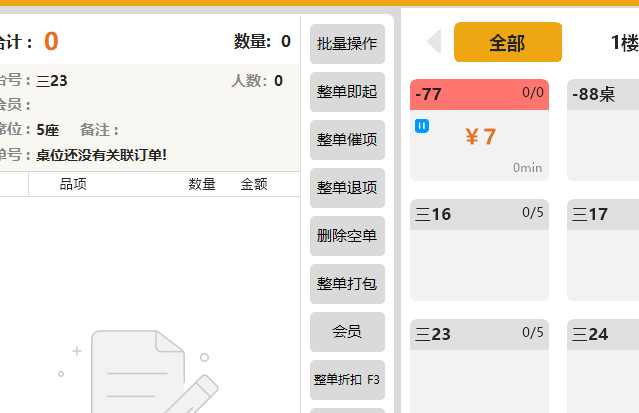Select table 三16
This screenshot has height=413, width=639.
[x=479, y=250]
